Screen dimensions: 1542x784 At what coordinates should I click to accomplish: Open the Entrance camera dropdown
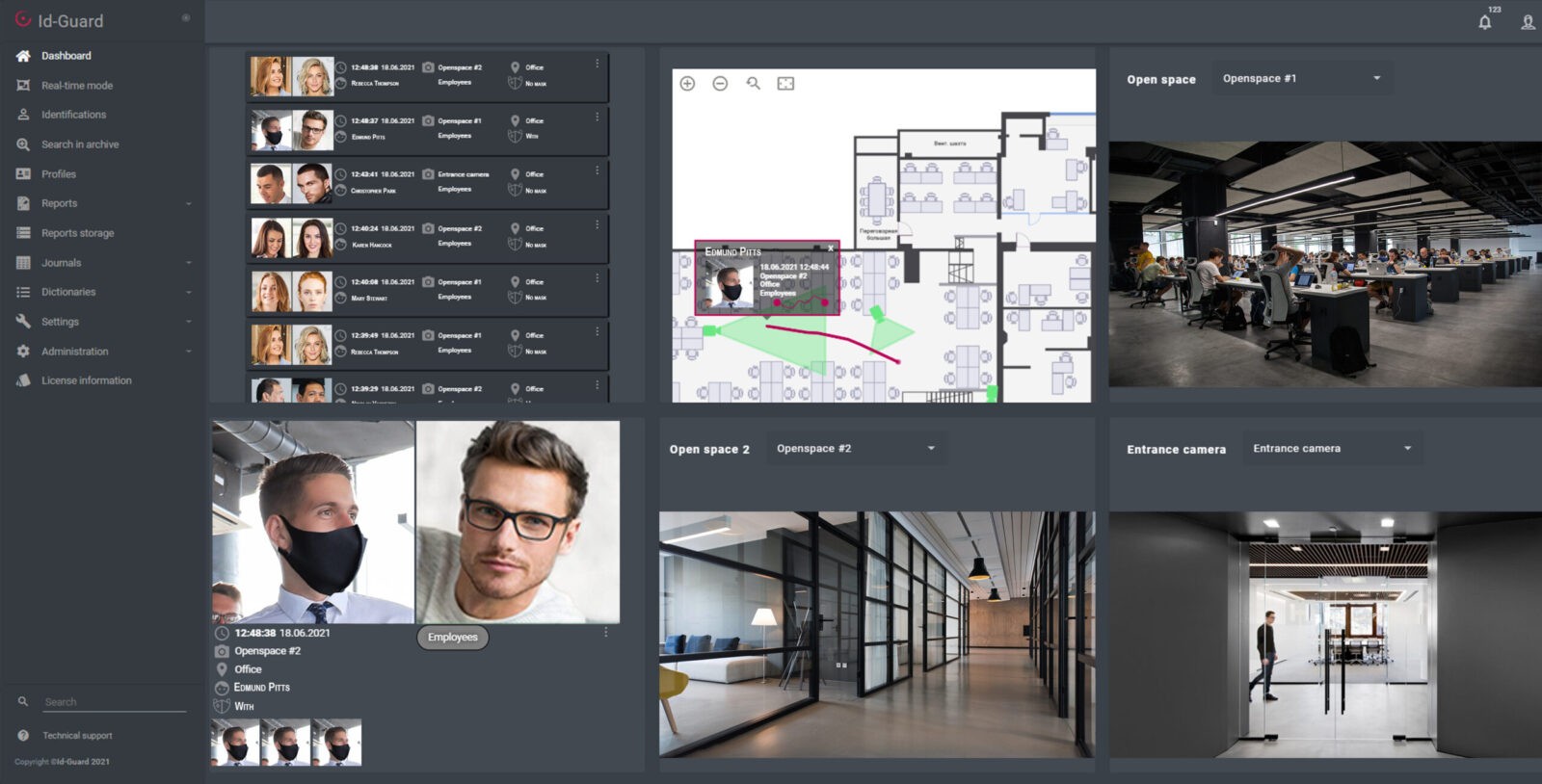(1333, 448)
